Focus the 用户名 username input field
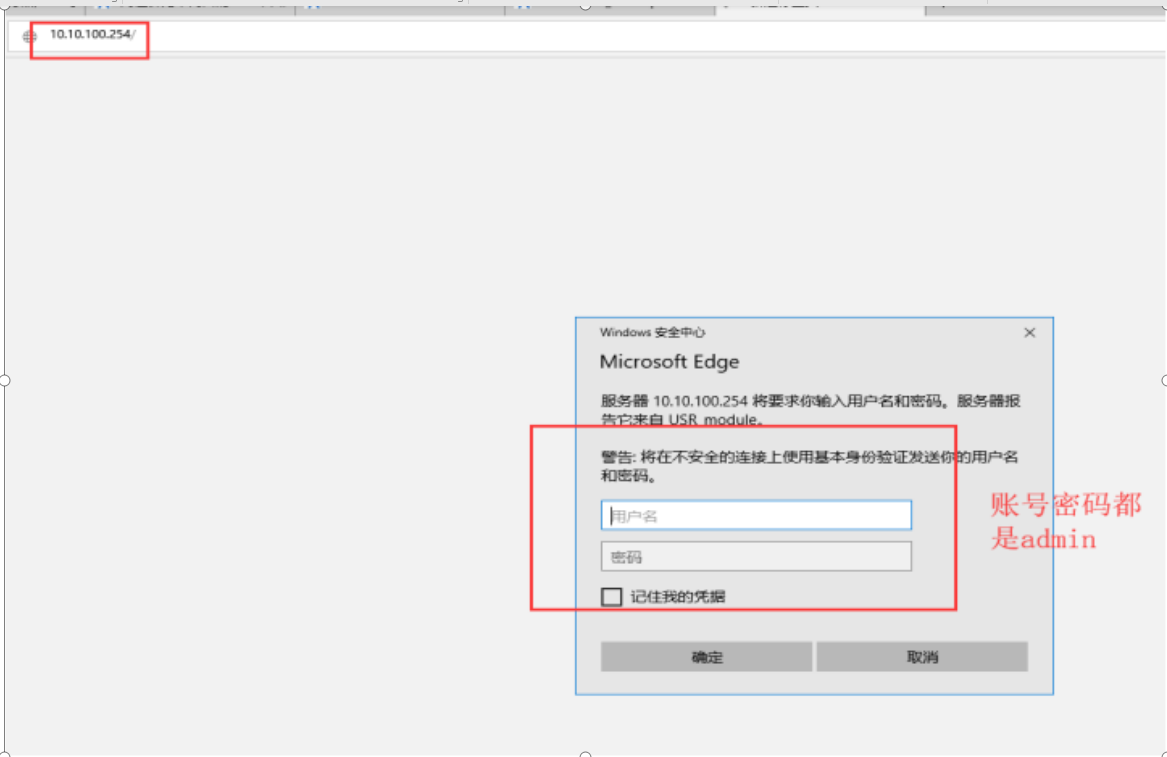 (756, 516)
